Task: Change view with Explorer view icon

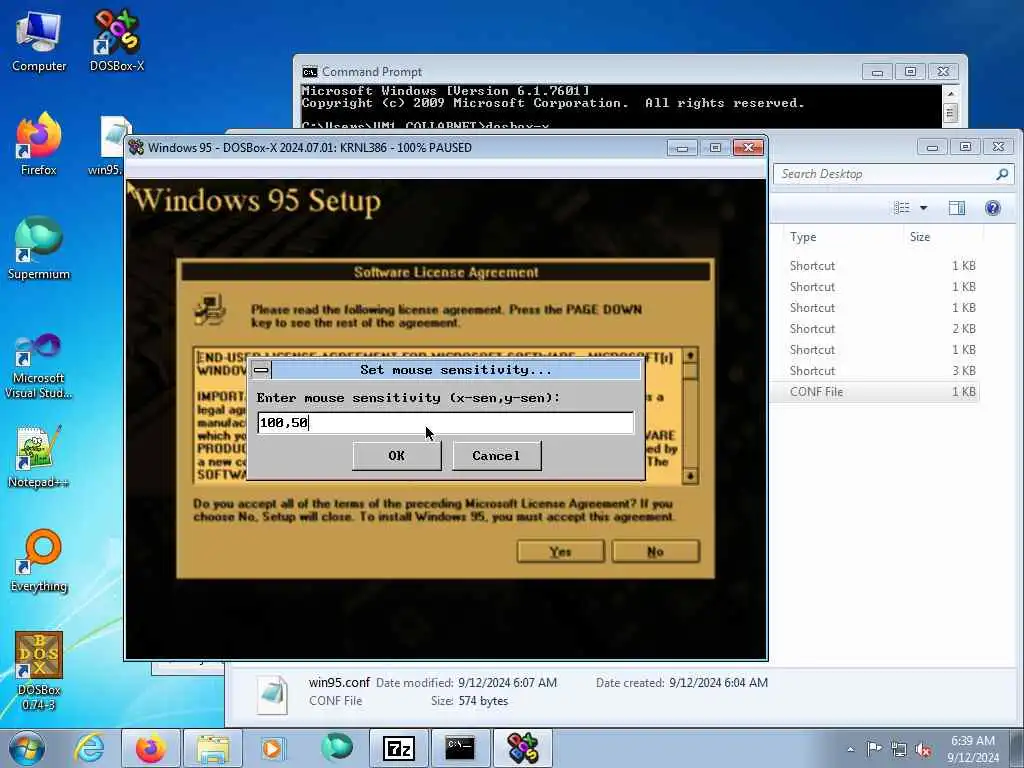Action: (902, 208)
